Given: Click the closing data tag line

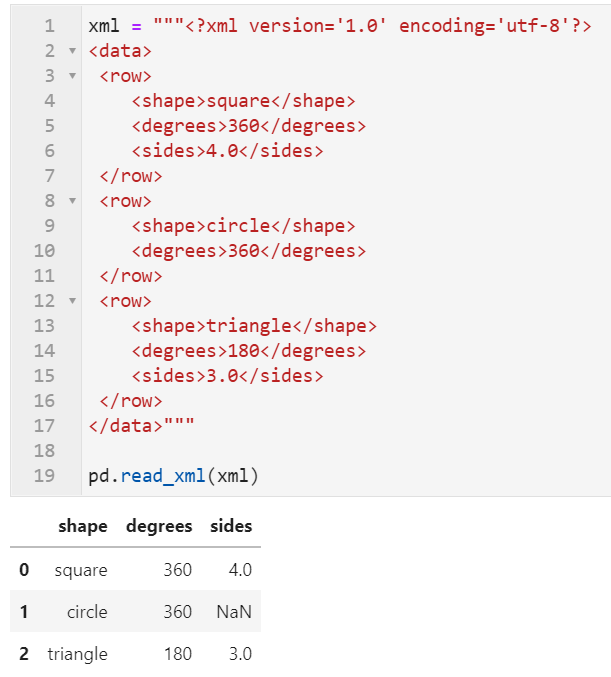Looking at the screenshot, I should point(141,426).
